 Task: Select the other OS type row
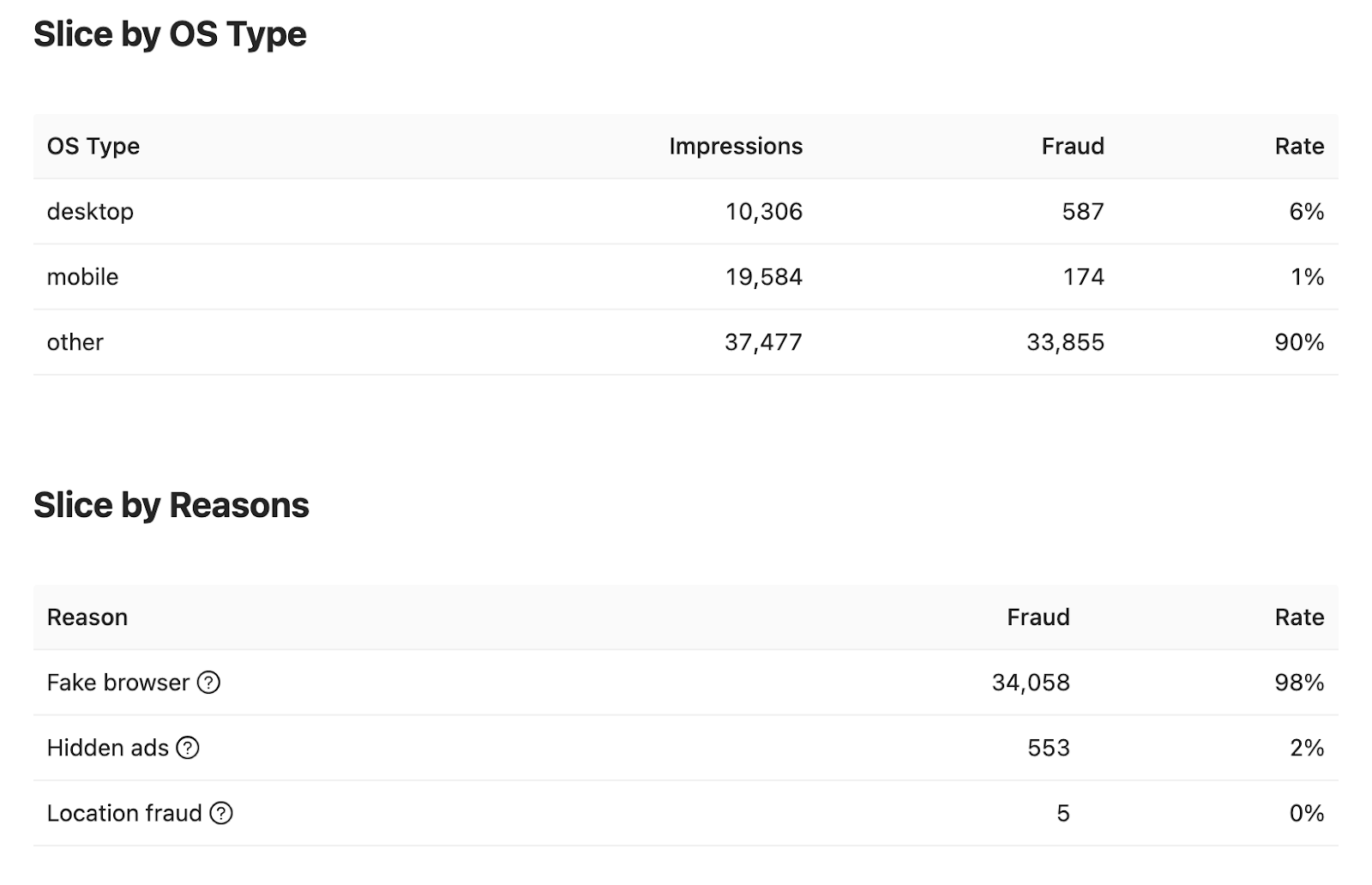pos(75,342)
